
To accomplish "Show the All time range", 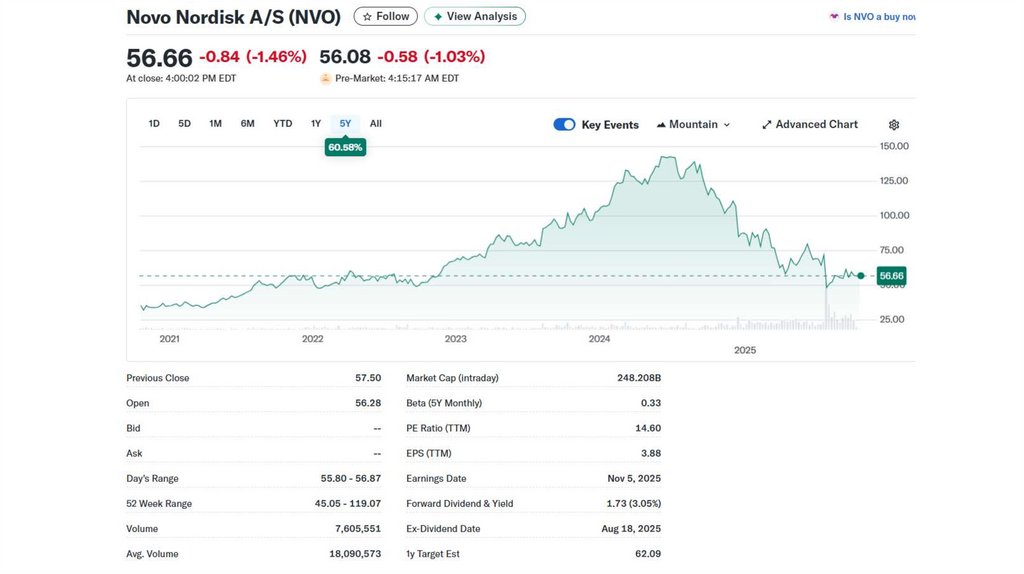I will point(376,124).
